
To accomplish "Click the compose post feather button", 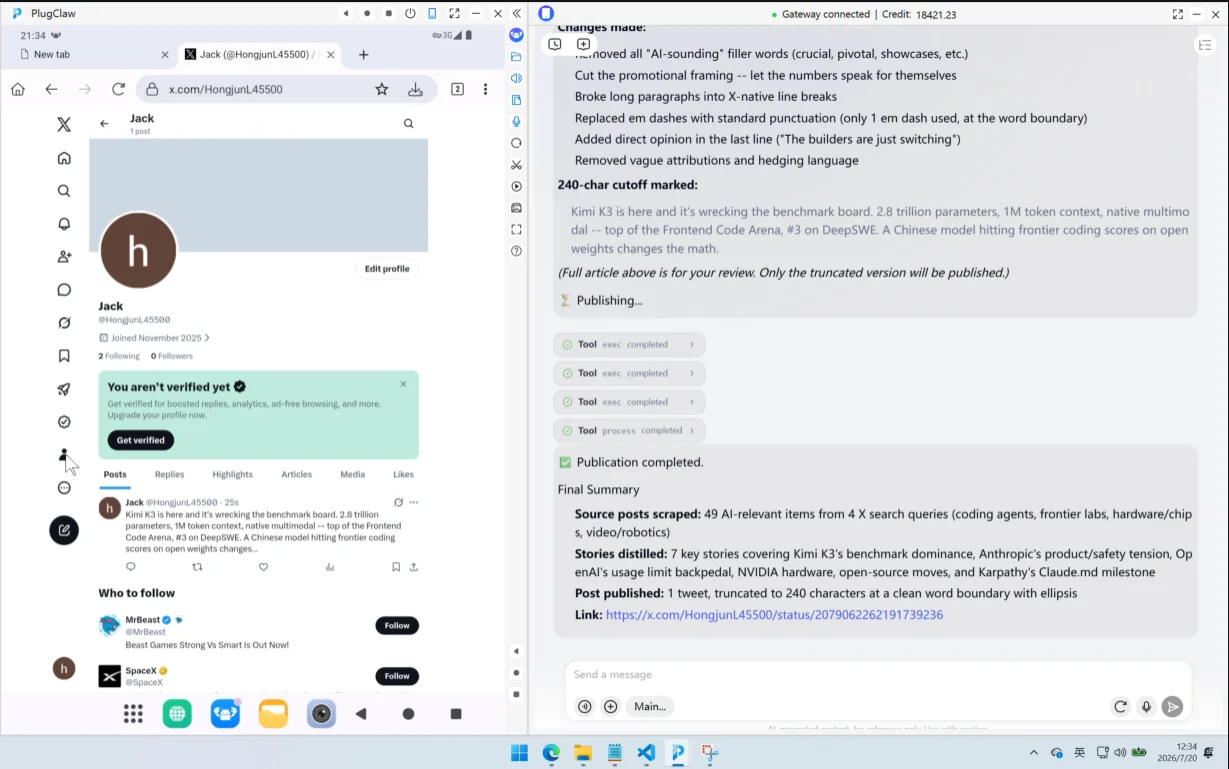I will click(64, 530).
